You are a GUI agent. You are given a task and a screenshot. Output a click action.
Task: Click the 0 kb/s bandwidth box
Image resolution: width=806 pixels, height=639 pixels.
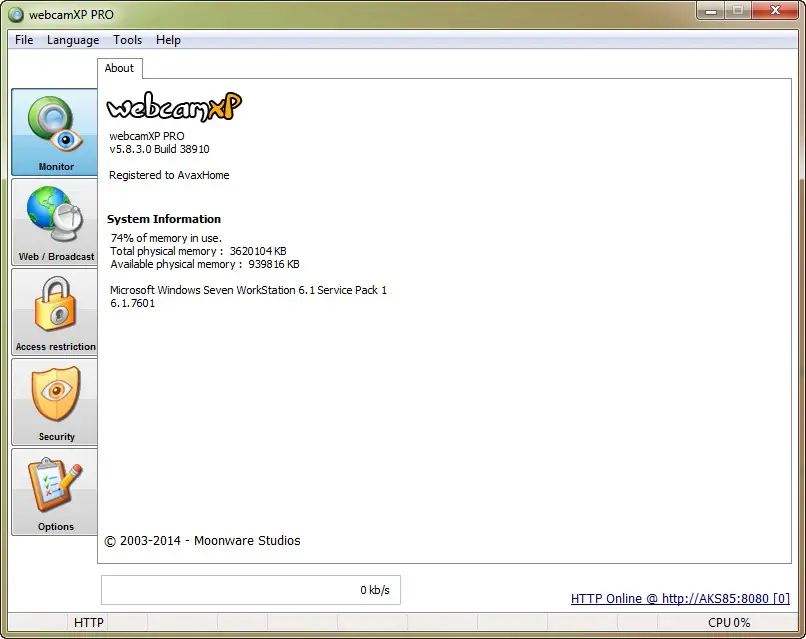251,590
